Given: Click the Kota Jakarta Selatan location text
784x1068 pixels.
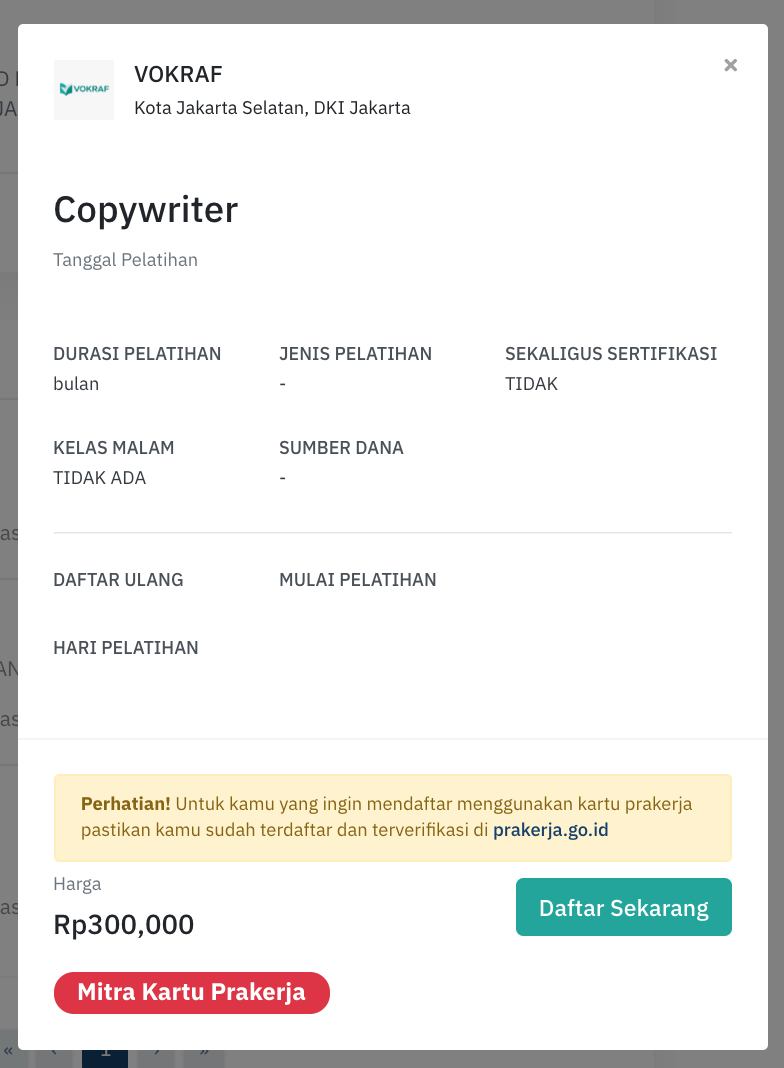Looking at the screenshot, I should click(x=272, y=108).
